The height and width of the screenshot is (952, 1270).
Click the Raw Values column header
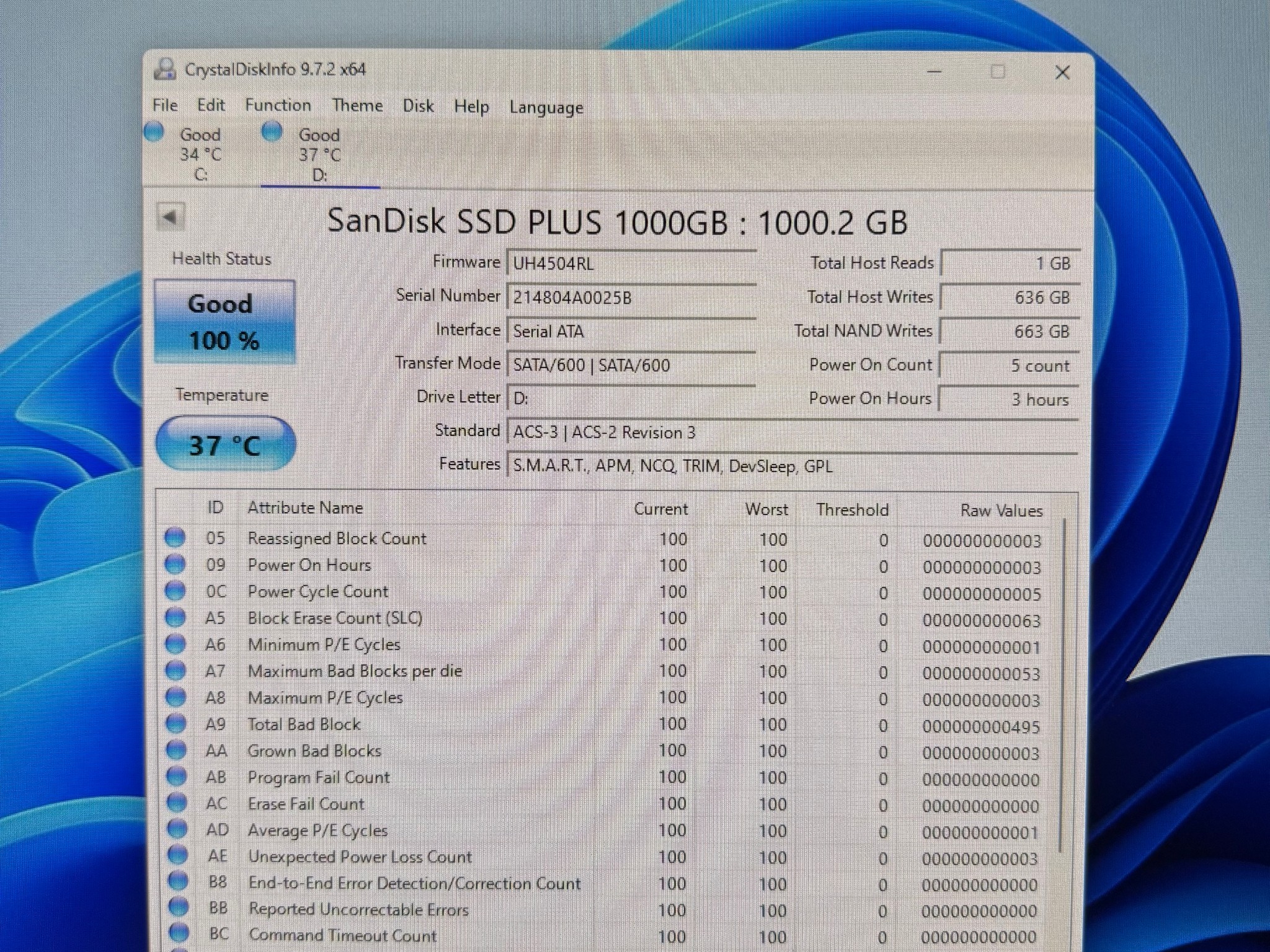(1001, 511)
